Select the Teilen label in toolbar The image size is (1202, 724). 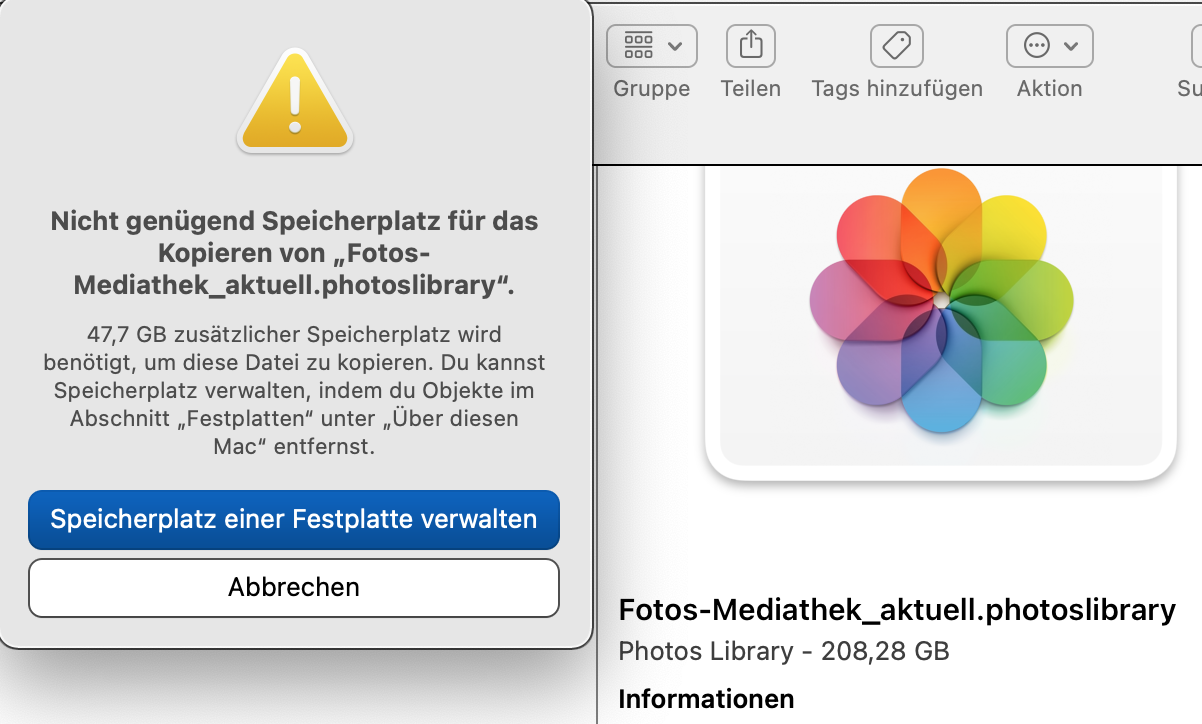coord(750,89)
